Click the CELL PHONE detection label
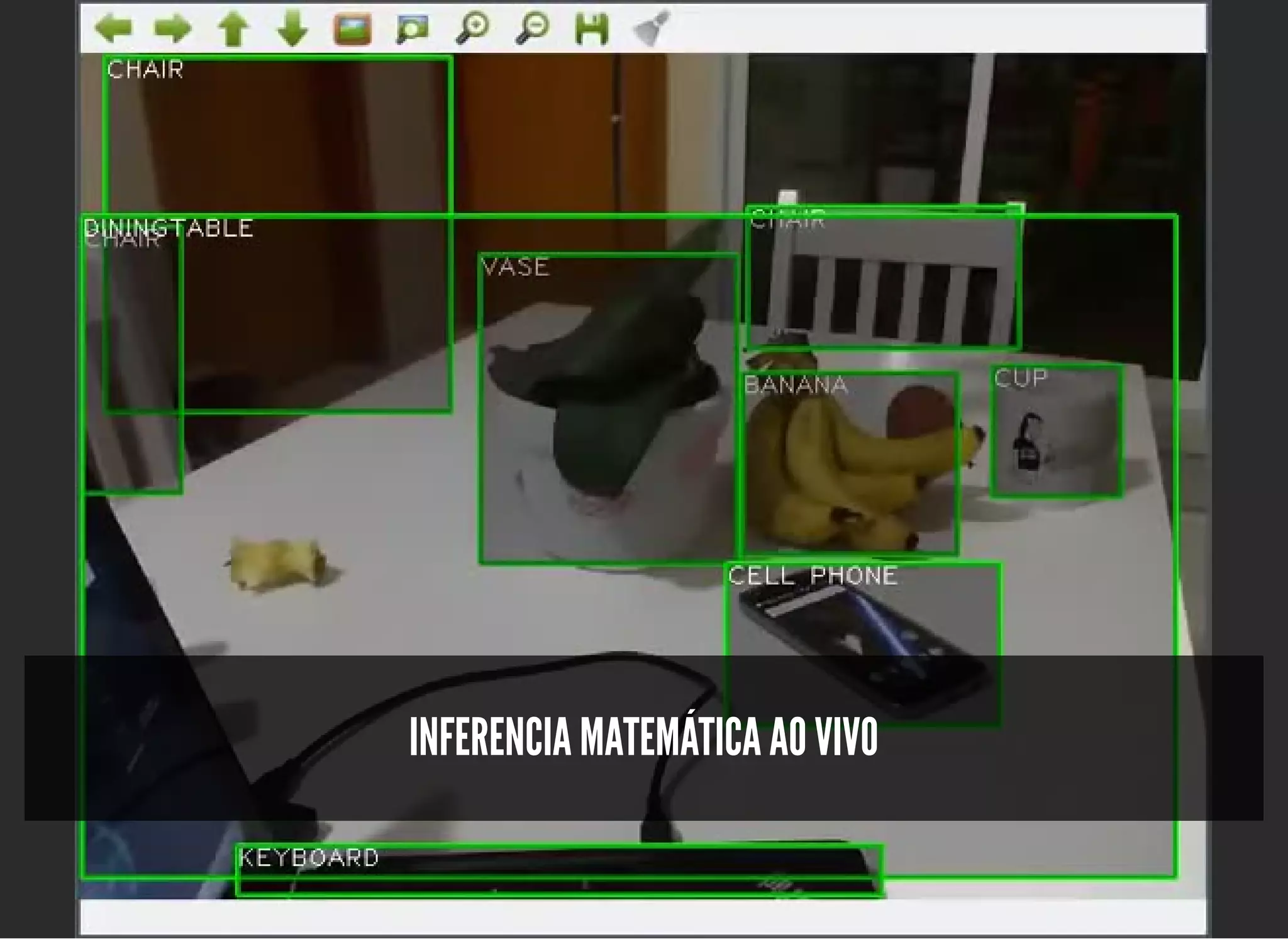The height and width of the screenshot is (939, 1288). pyautogui.click(x=813, y=575)
